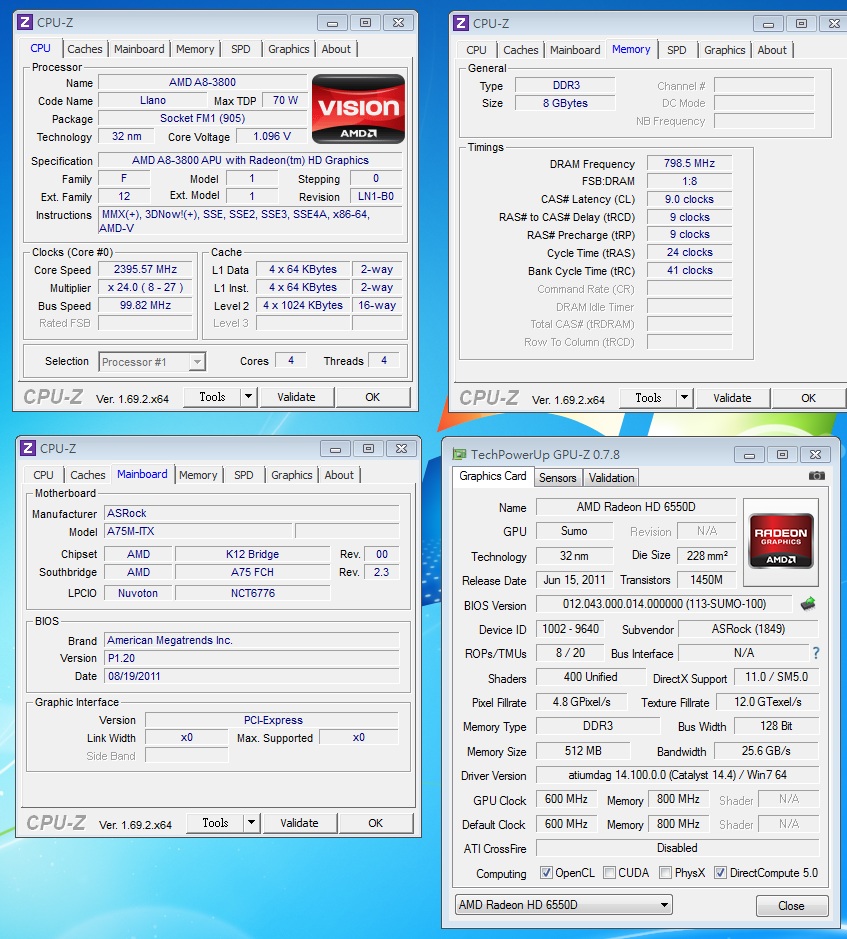The height and width of the screenshot is (939, 847).
Task: Open the Processor #1 selection dropdown
Action: (152, 362)
